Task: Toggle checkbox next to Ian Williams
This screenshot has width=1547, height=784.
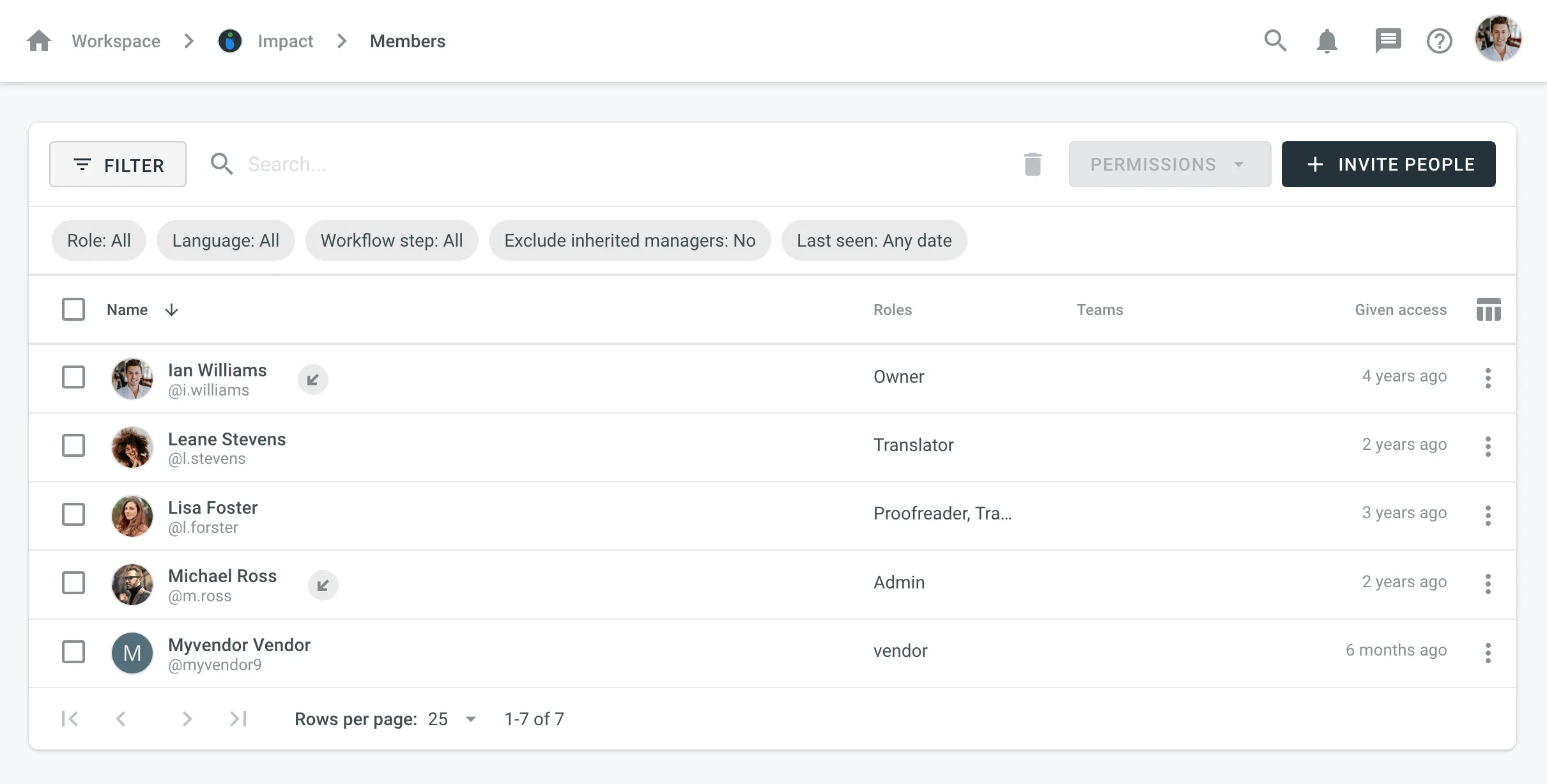Action: pos(74,378)
